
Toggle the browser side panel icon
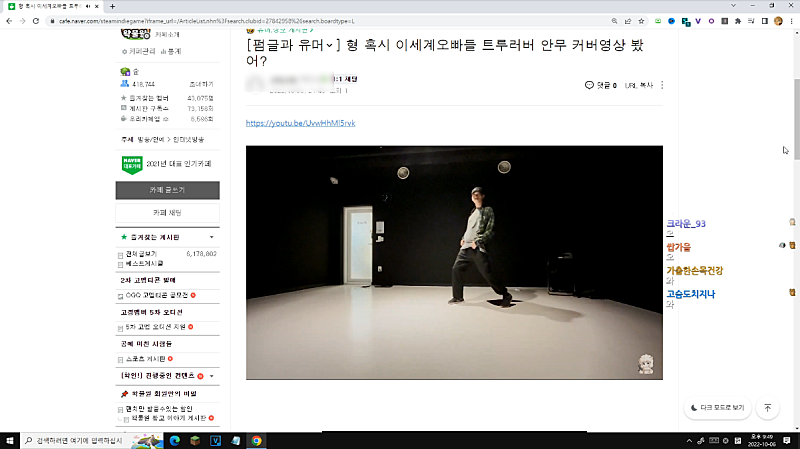[764, 21]
